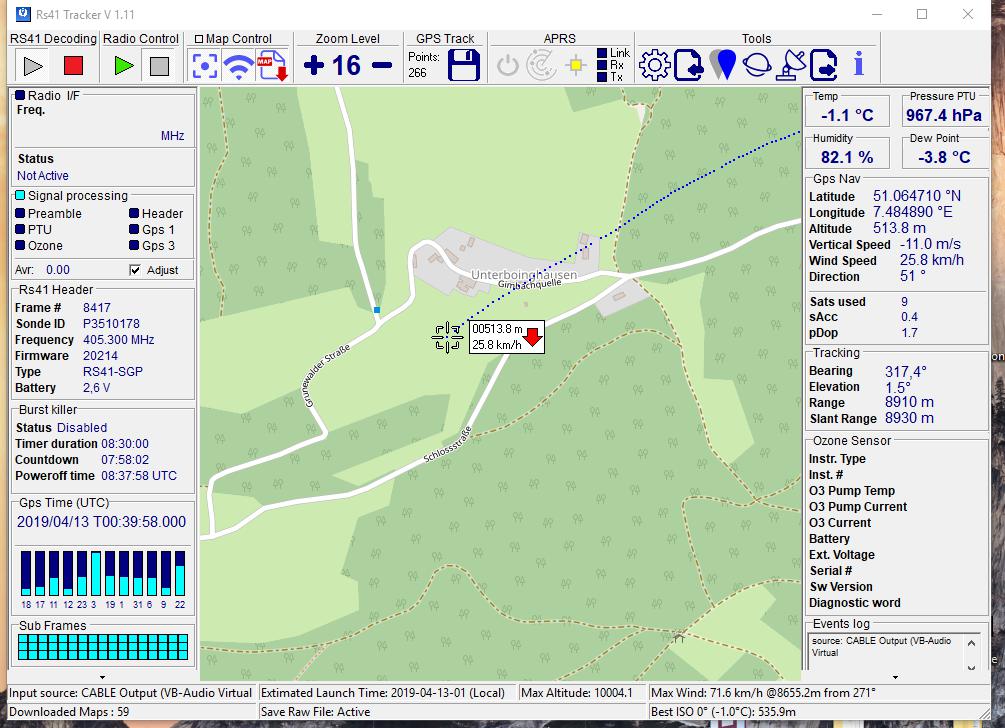The height and width of the screenshot is (728, 1005).
Task: Expand the right panel's bottom down arrow
Action: [894, 677]
